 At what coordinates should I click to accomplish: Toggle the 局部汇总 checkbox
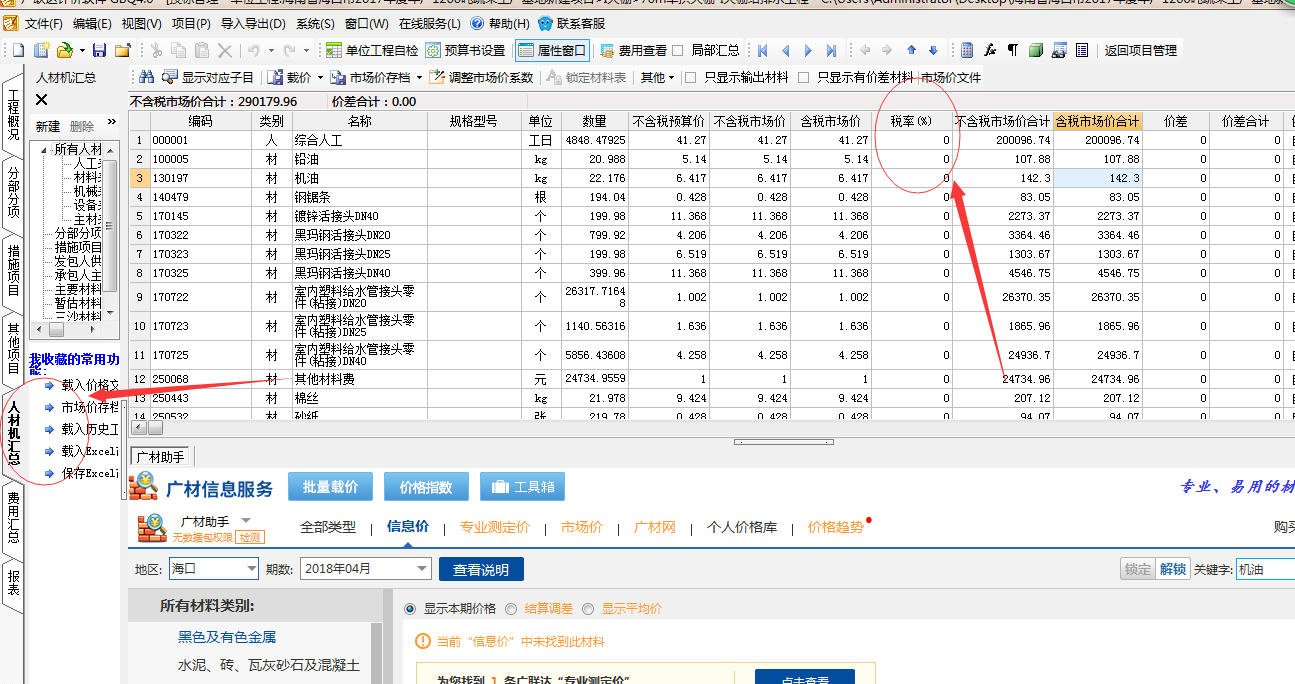(678, 50)
